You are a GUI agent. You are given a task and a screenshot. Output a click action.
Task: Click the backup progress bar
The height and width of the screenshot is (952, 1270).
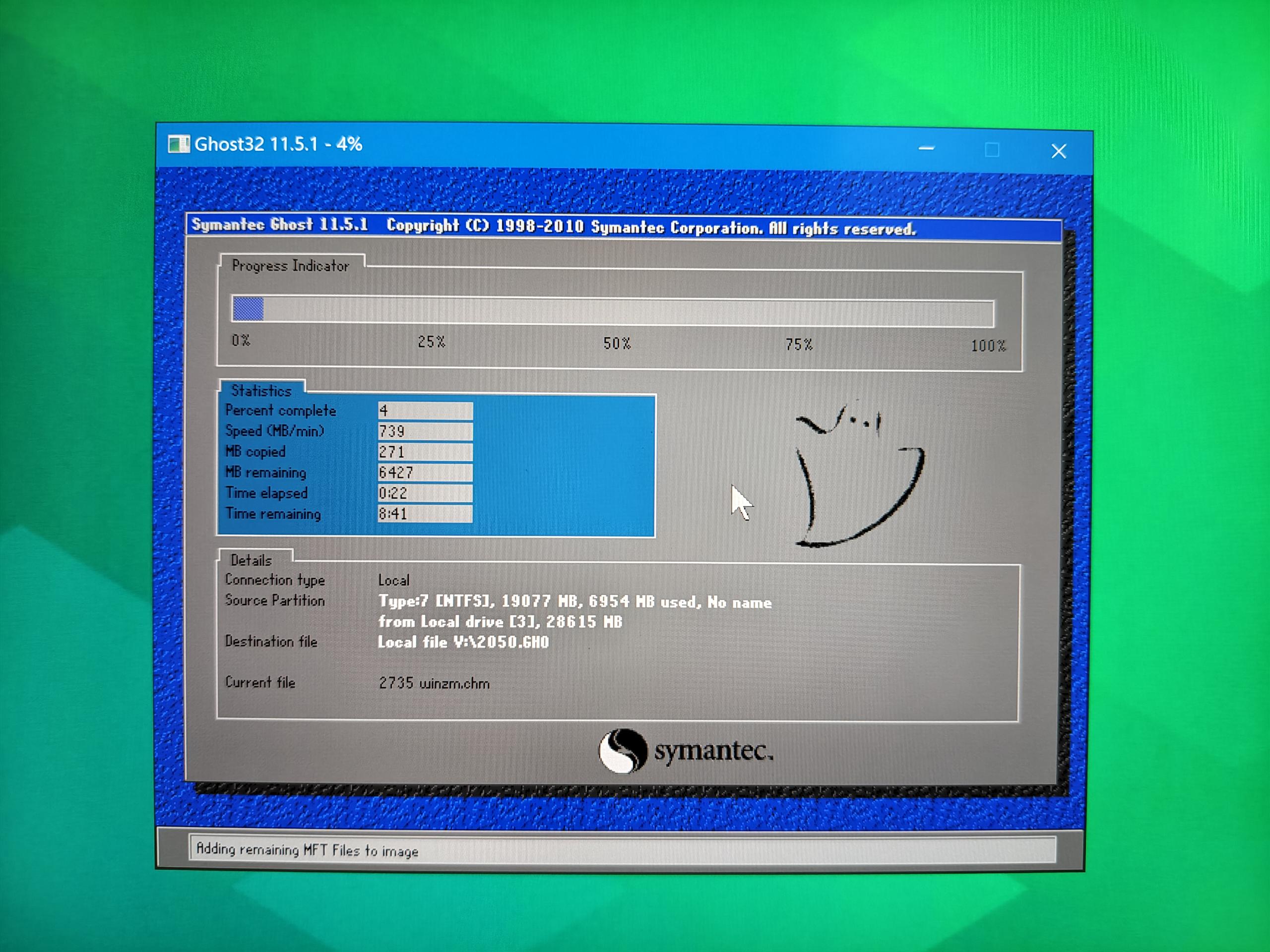(613, 311)
